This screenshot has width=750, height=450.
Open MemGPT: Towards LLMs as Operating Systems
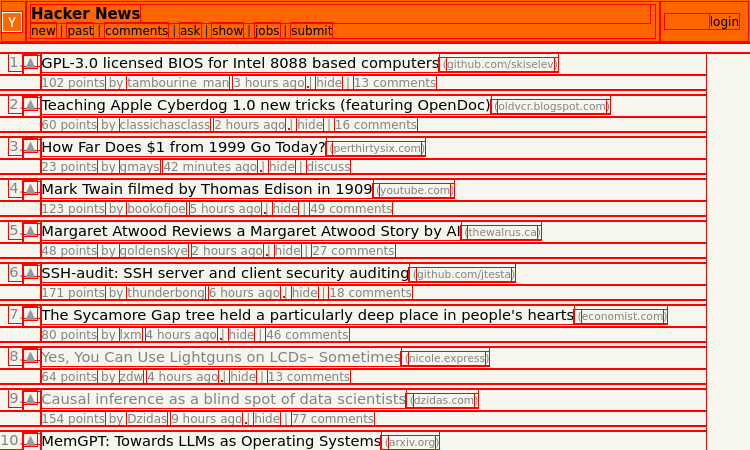click(211, 441)
